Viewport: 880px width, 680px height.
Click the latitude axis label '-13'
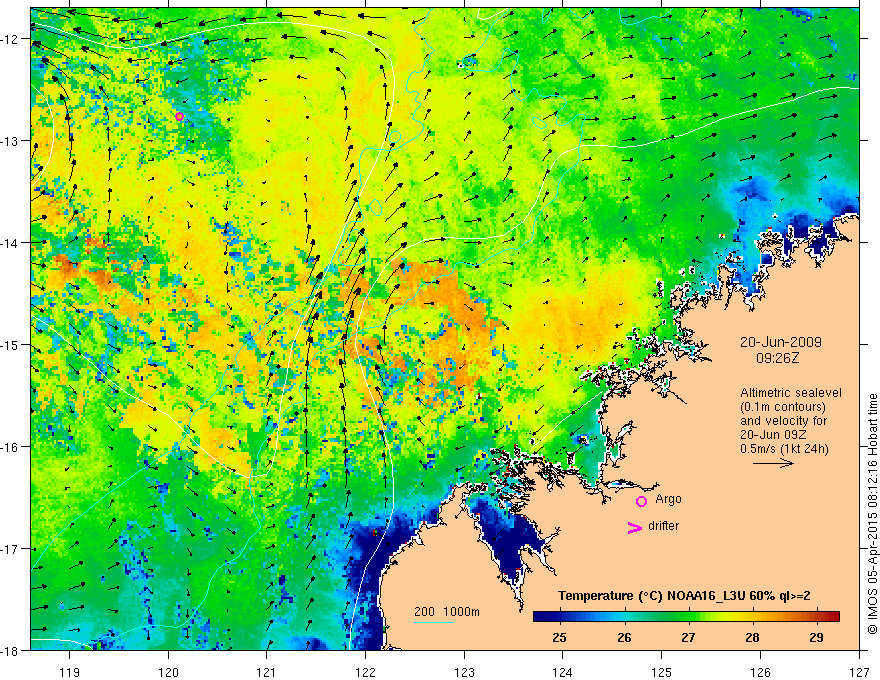11,140
